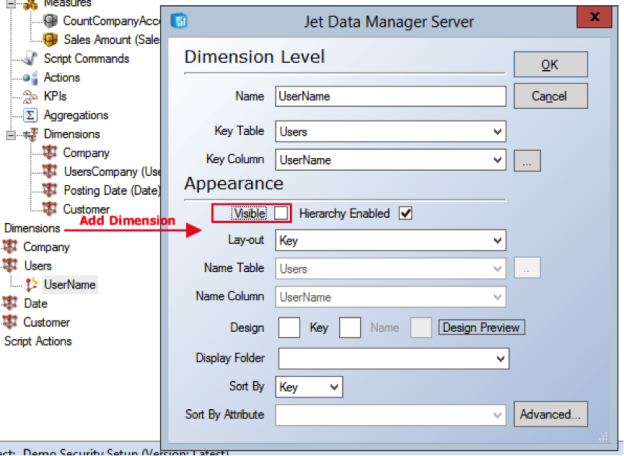Toggle the Visible checkbox
Screen dimensions: 624x456
[281, 213]
